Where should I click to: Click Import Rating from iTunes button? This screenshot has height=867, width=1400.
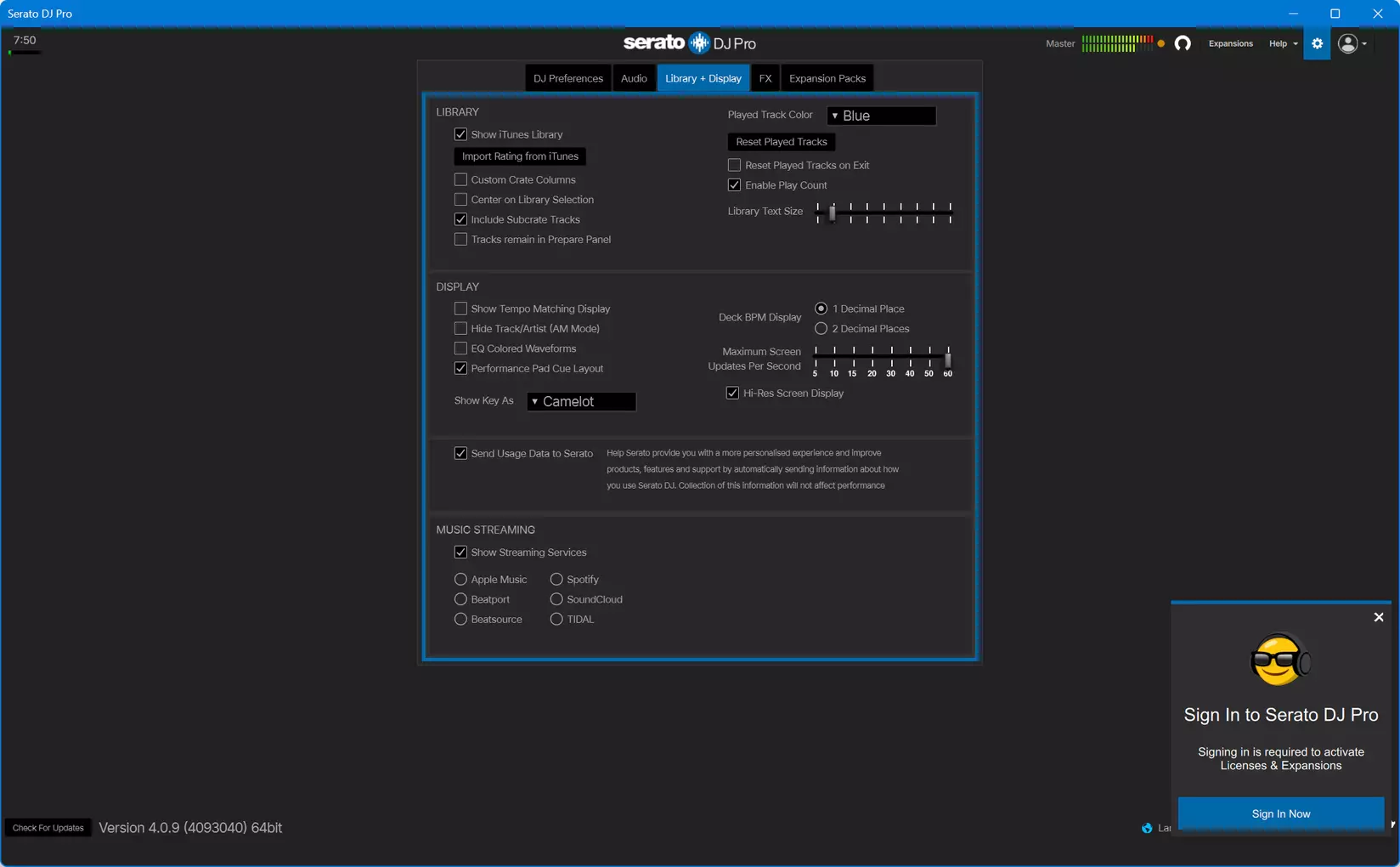520,156
